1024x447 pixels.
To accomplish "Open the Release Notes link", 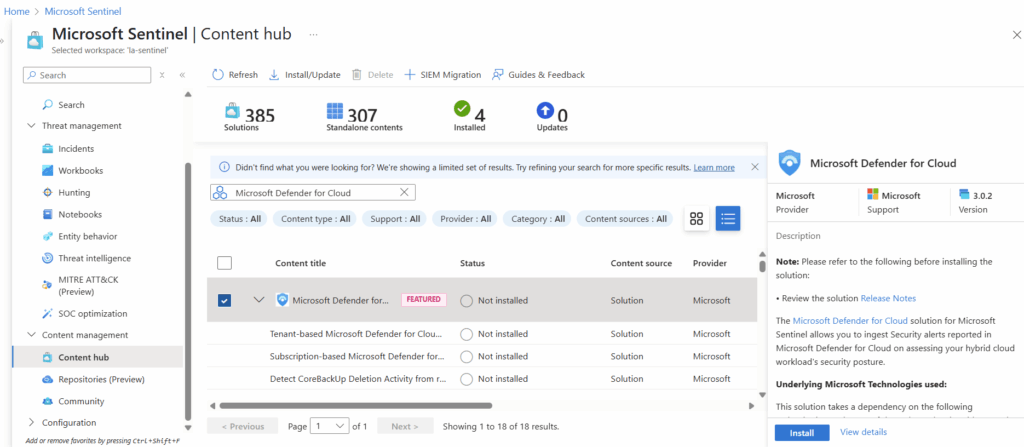I will pos(888,298).
